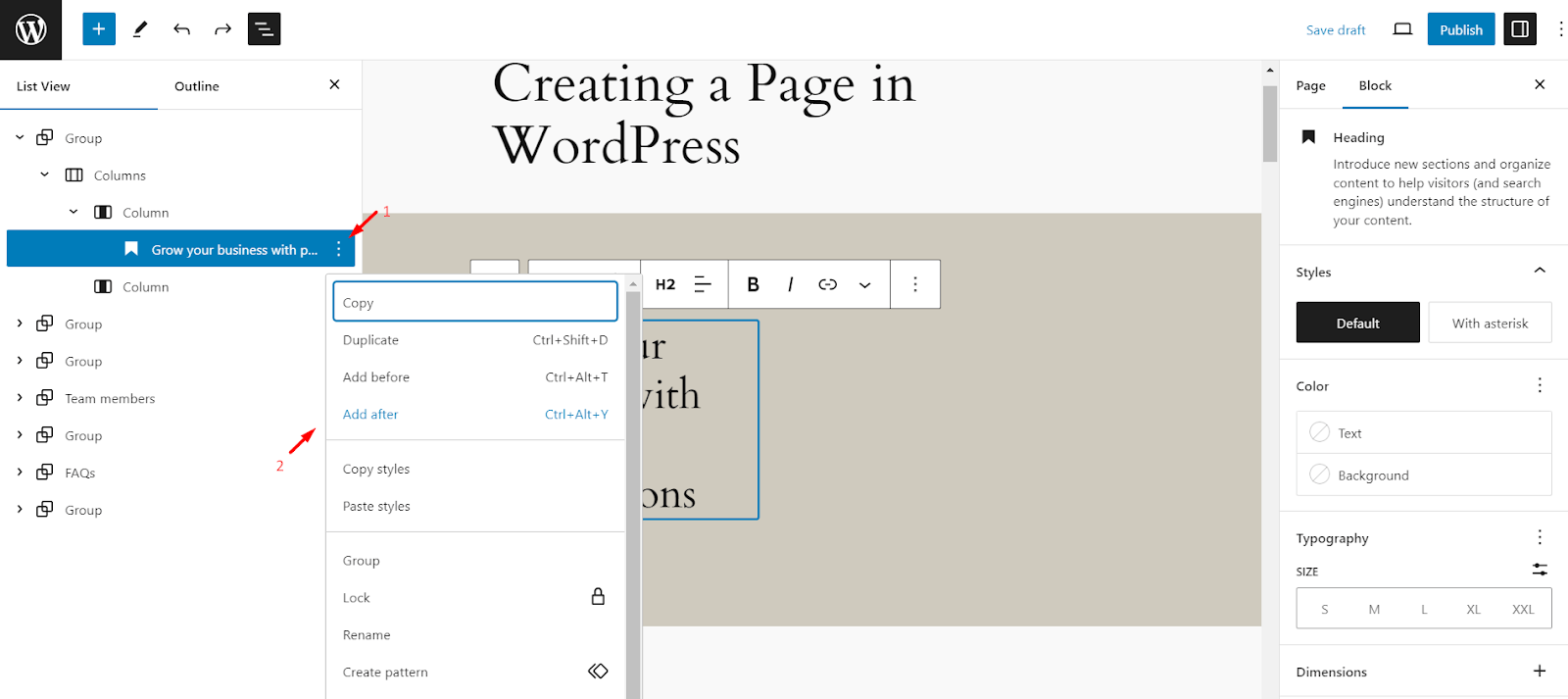This screenshot has width=1568, height=699.
Task: Choose Paste styles menu entry
Action: (x=475, y=507)
